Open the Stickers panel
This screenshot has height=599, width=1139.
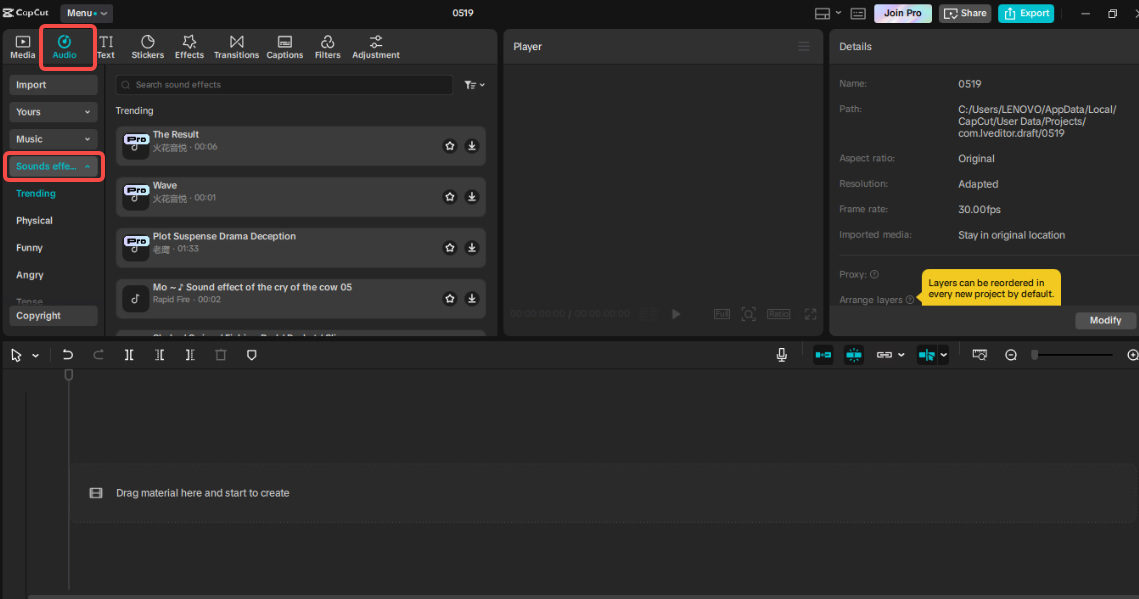click(x=147, y=46)
